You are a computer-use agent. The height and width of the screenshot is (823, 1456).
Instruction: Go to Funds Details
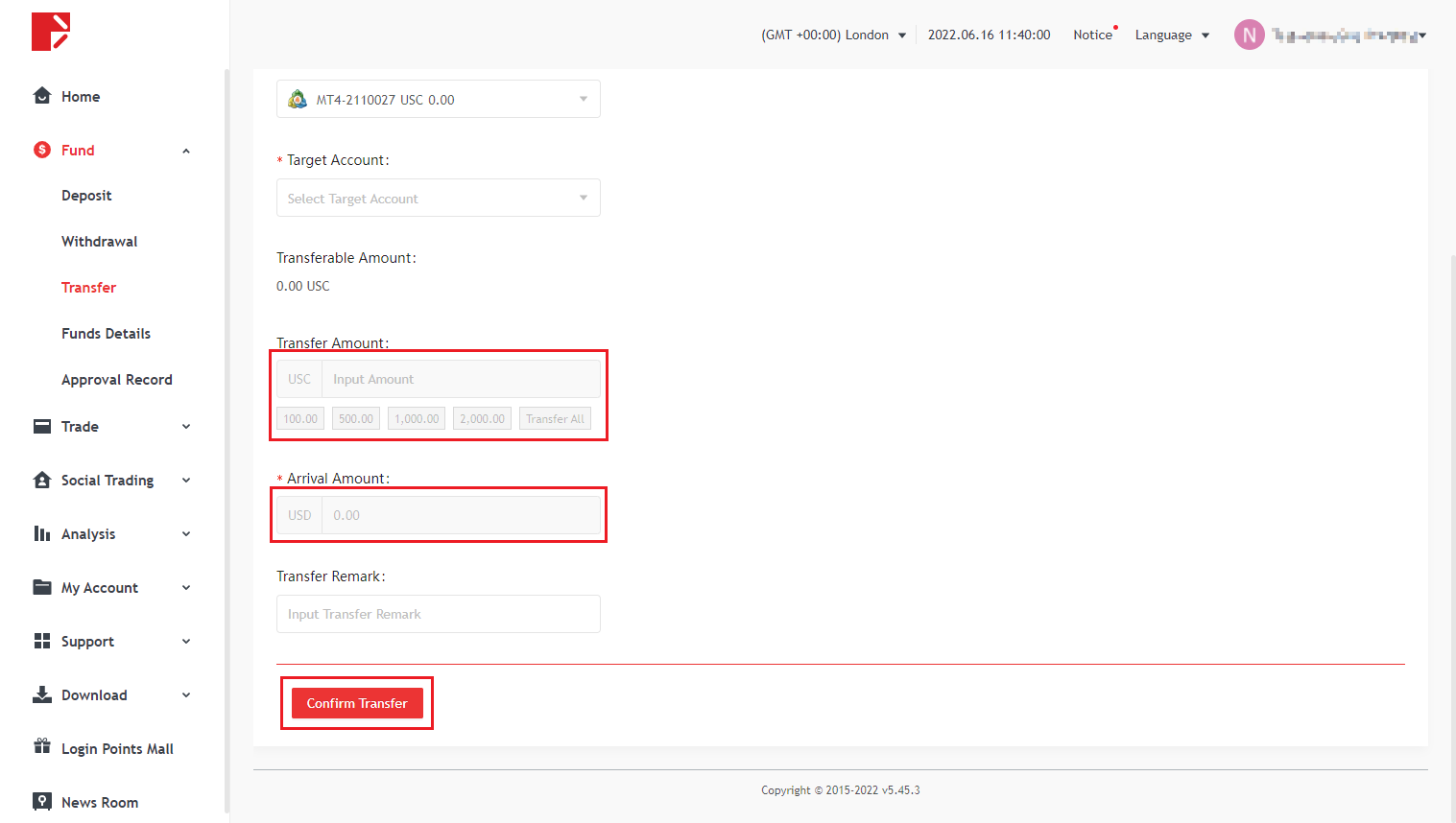(x=106, y=334)
